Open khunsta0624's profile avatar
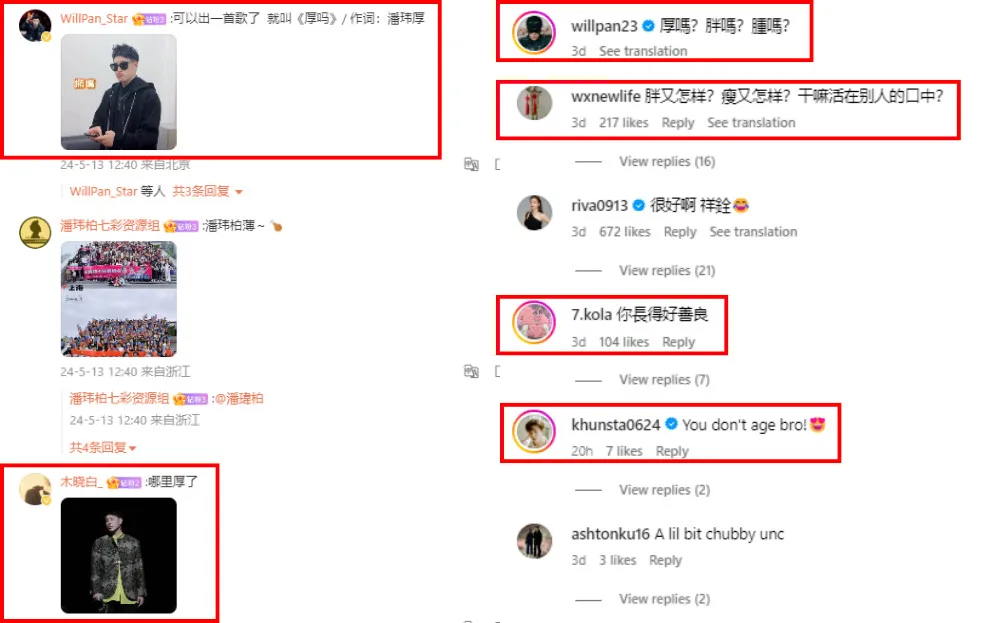The image size is (1000, 623). pos(534,431)
